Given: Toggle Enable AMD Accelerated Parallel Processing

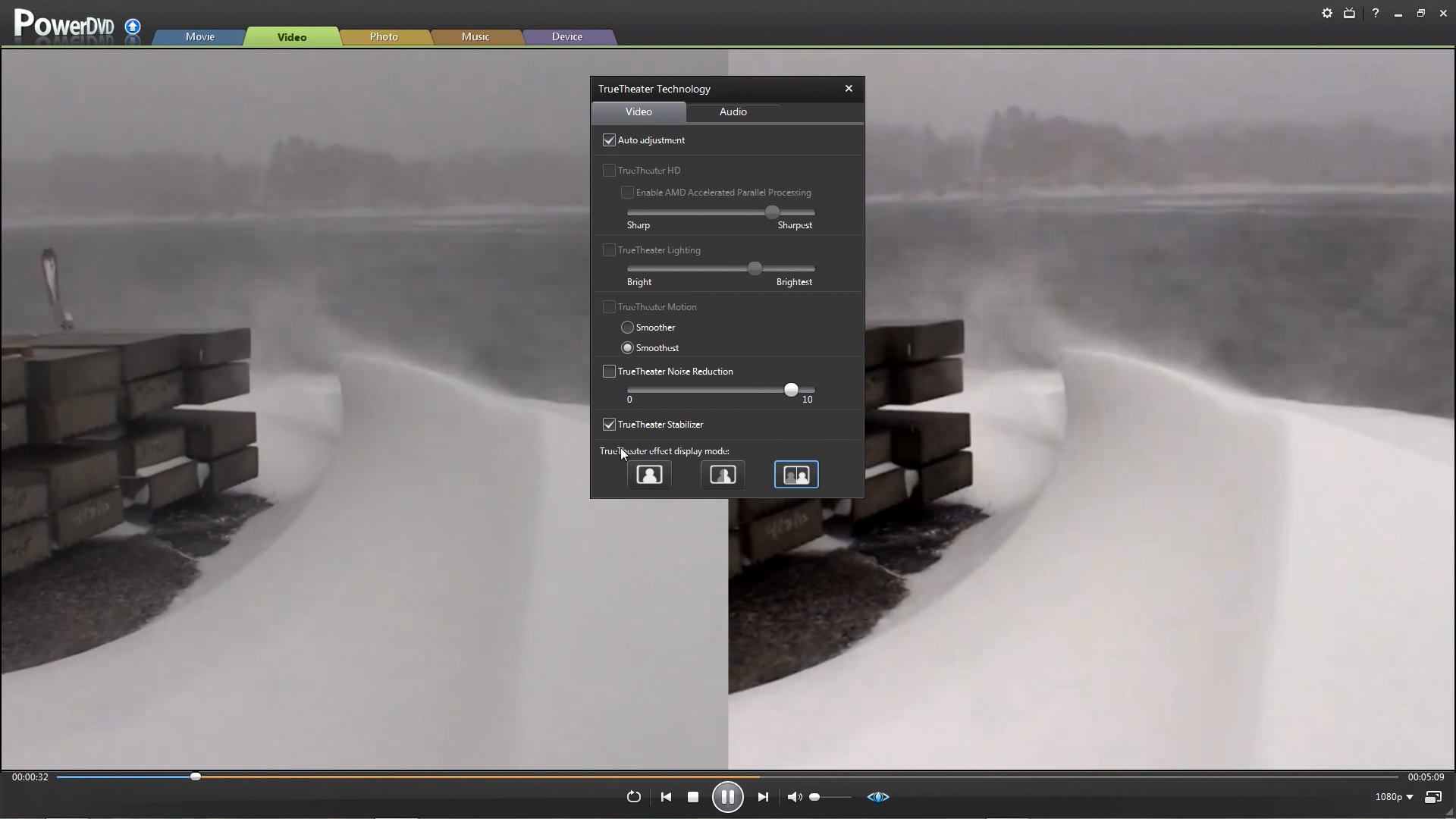Looking at the screenshot, I should click(x=627, y=193).
